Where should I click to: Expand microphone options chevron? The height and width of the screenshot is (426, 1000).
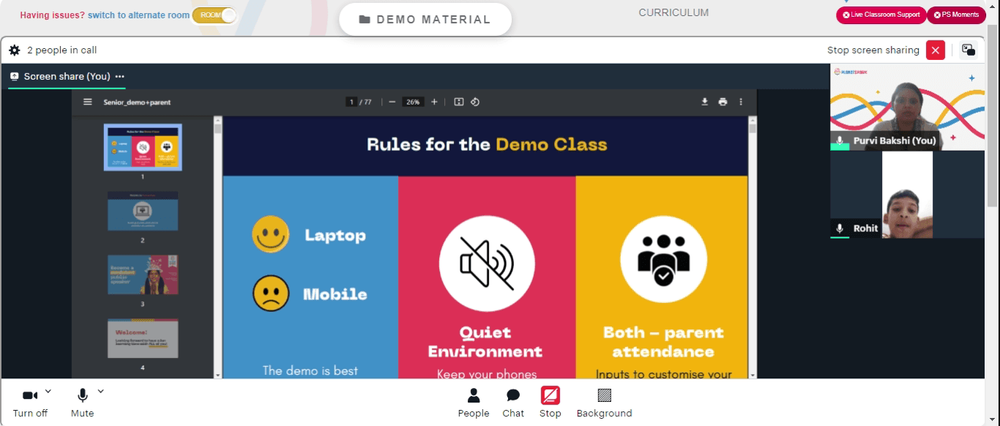(x=100, y=391)
